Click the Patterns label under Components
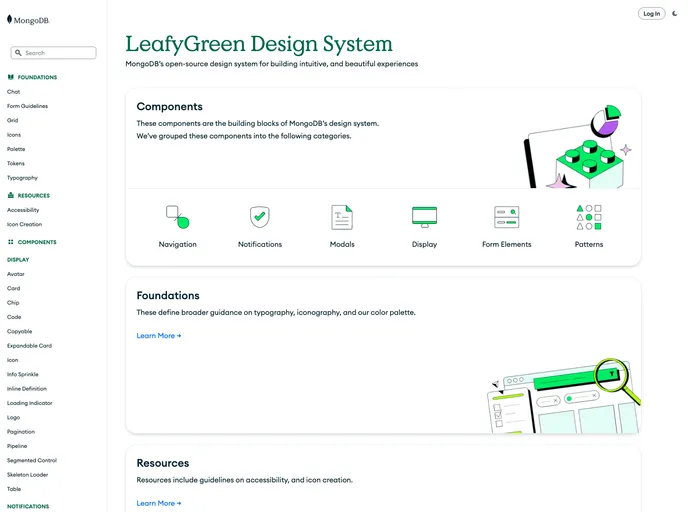 coord(589,244)
